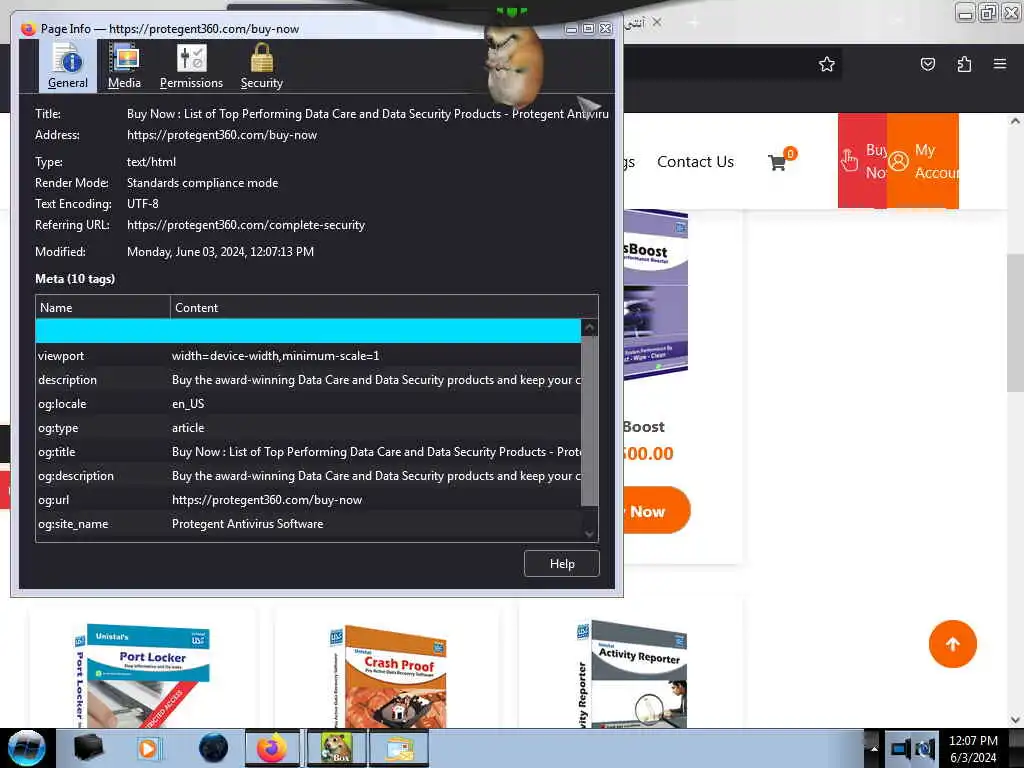Select the og:type article row
Image resolution: width=1024 pixels, height=768 pixels.
point(308,428)
